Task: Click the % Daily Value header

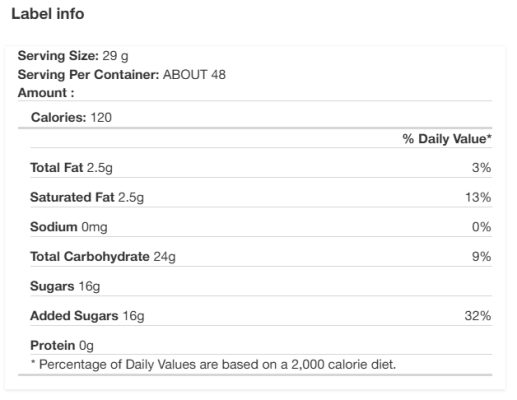Action: tap(447, 139)
